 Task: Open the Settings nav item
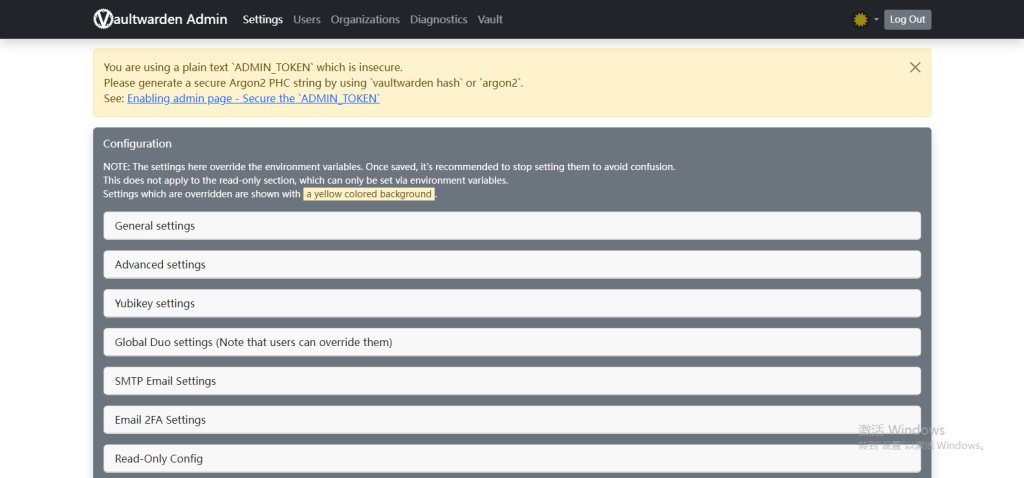[x=262, y=19]
